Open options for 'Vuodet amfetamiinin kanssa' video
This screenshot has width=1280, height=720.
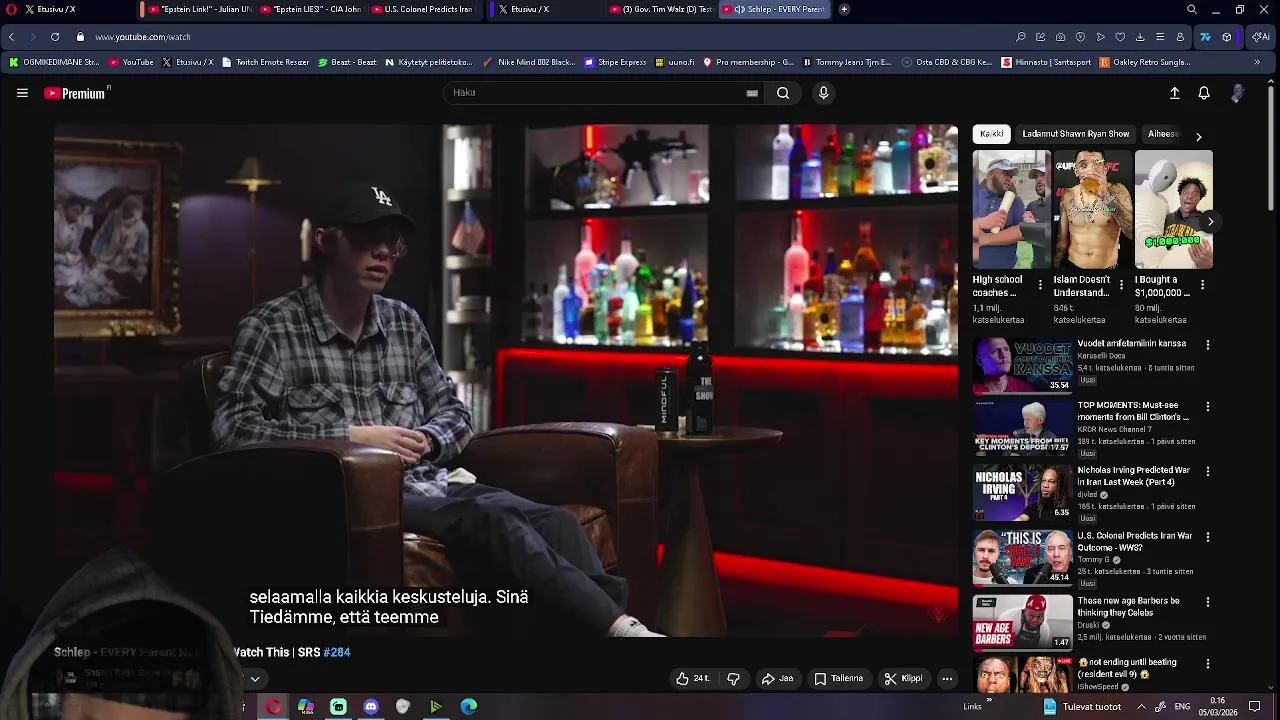1208,345
